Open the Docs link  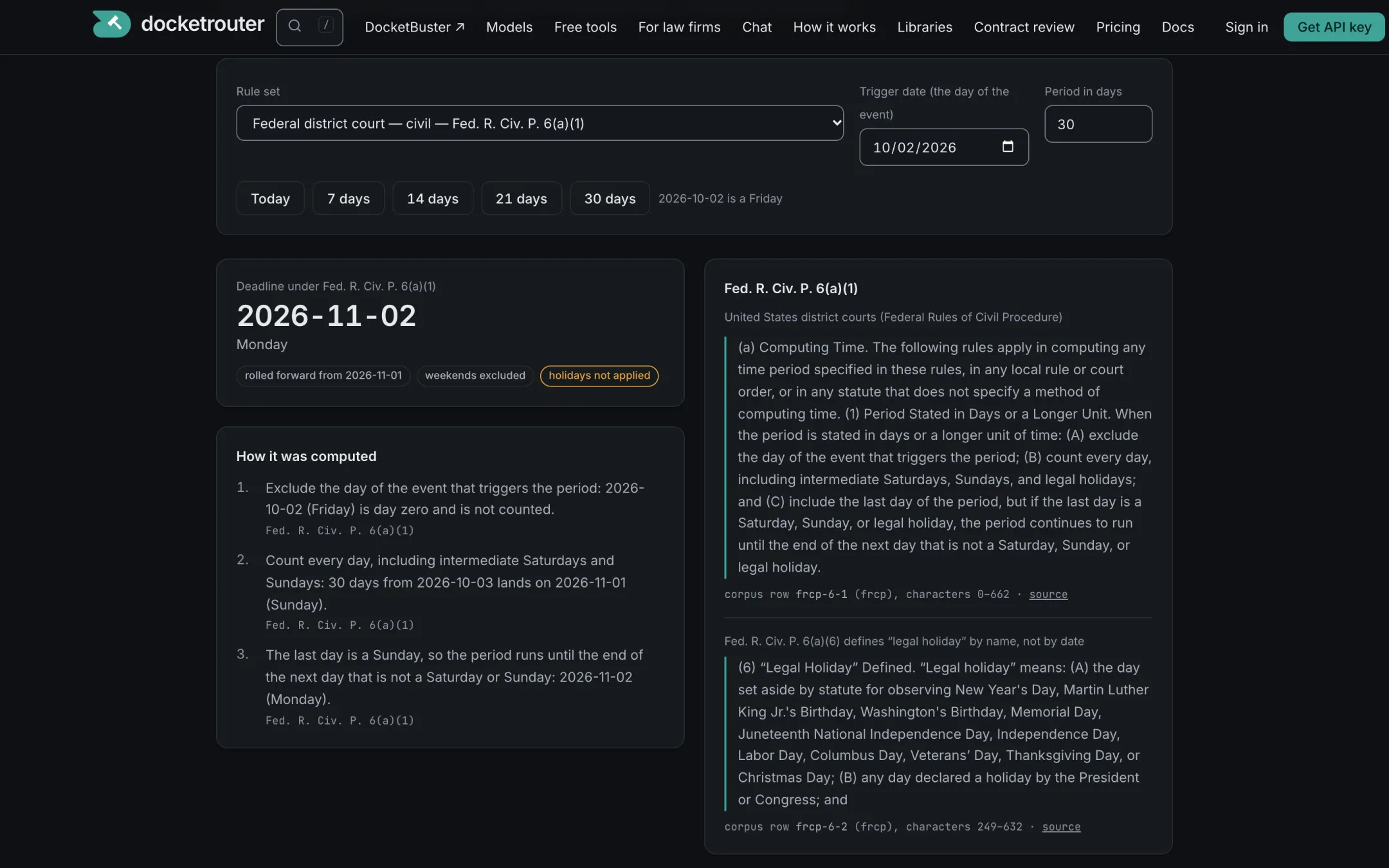coord(1177,27)
